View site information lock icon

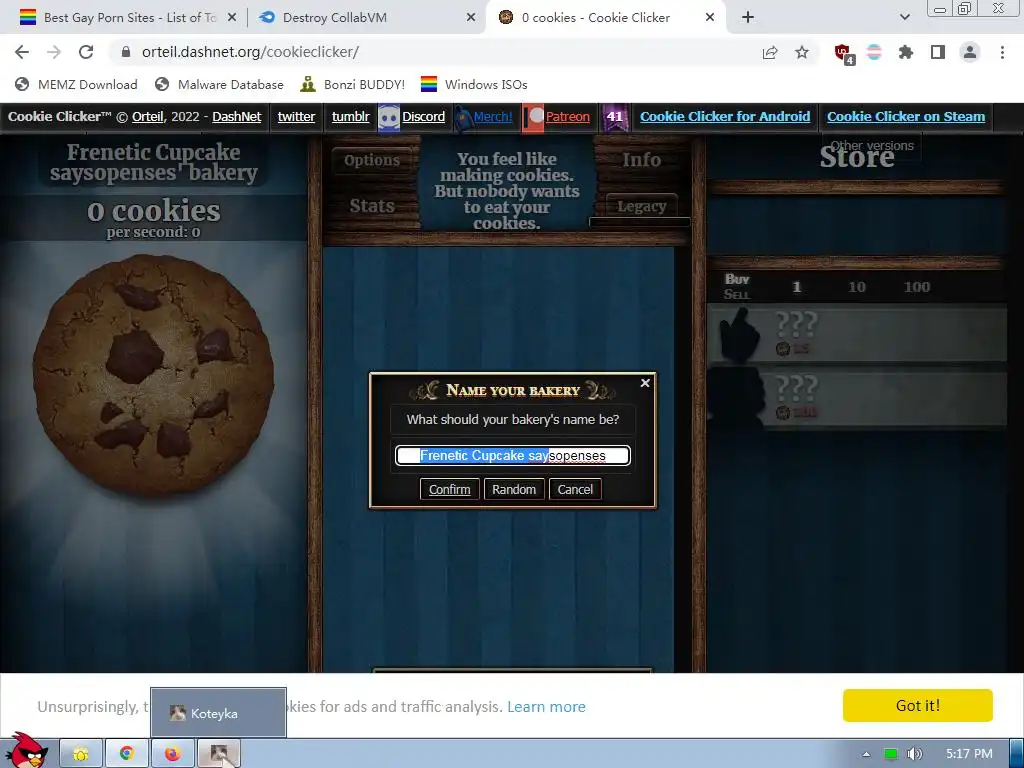(x=126, y=52)
